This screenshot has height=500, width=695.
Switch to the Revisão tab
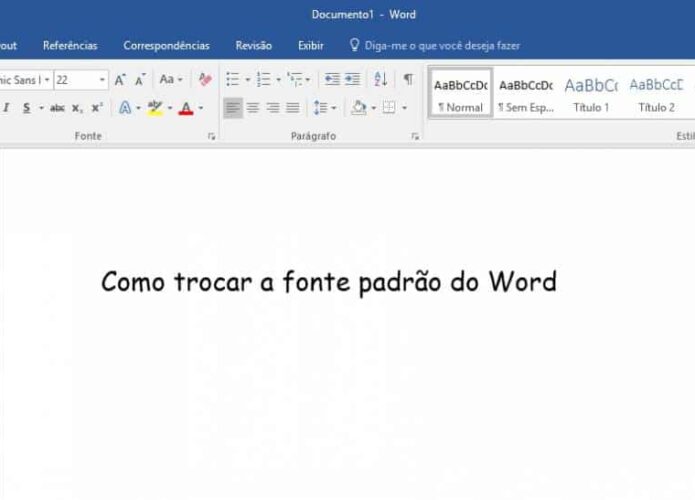254,46
